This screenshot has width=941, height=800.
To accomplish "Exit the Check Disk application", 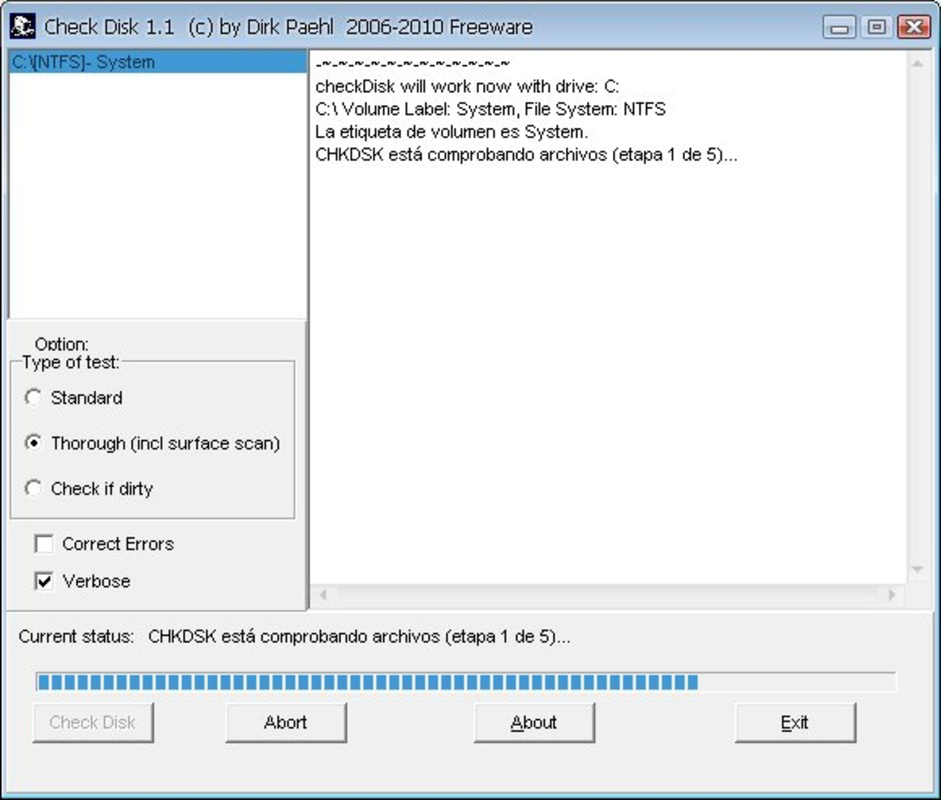I will tap(795, 723).
